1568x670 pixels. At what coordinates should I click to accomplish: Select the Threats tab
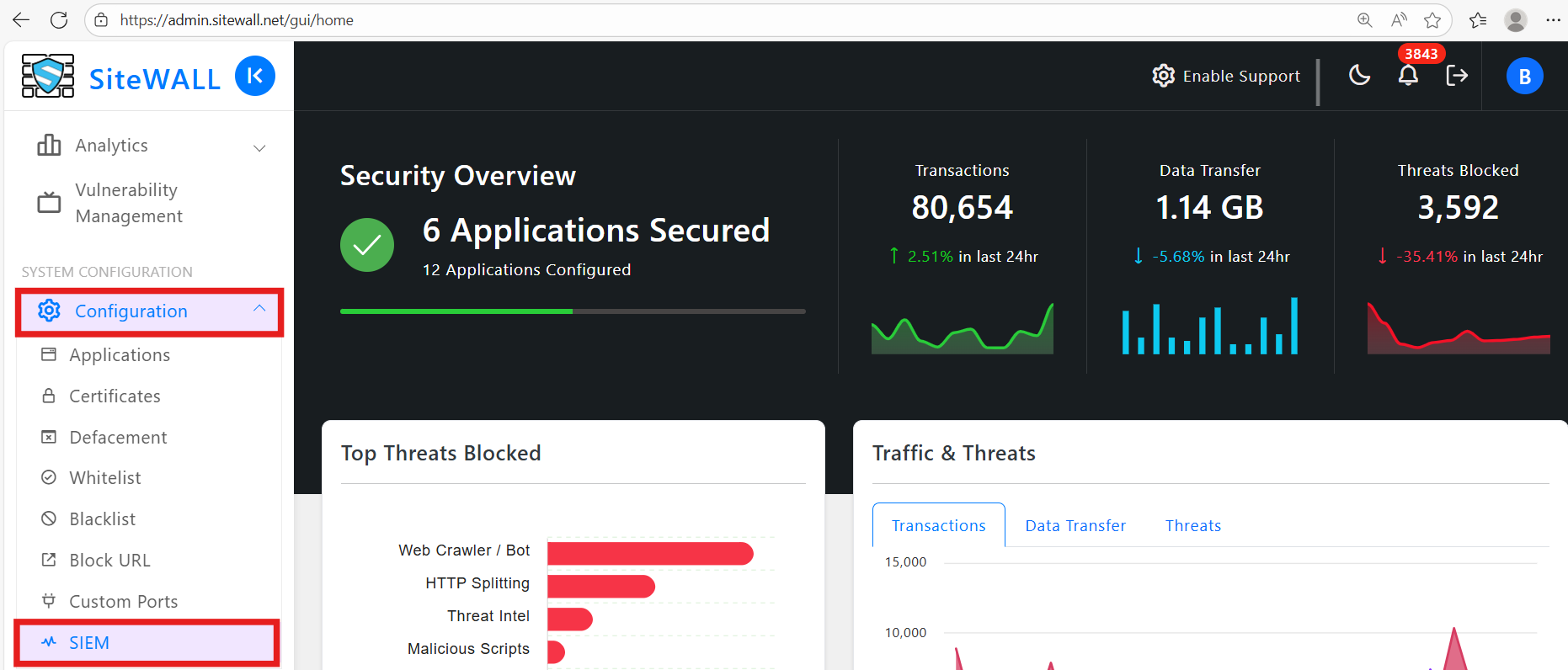(x=1192, y=525)
